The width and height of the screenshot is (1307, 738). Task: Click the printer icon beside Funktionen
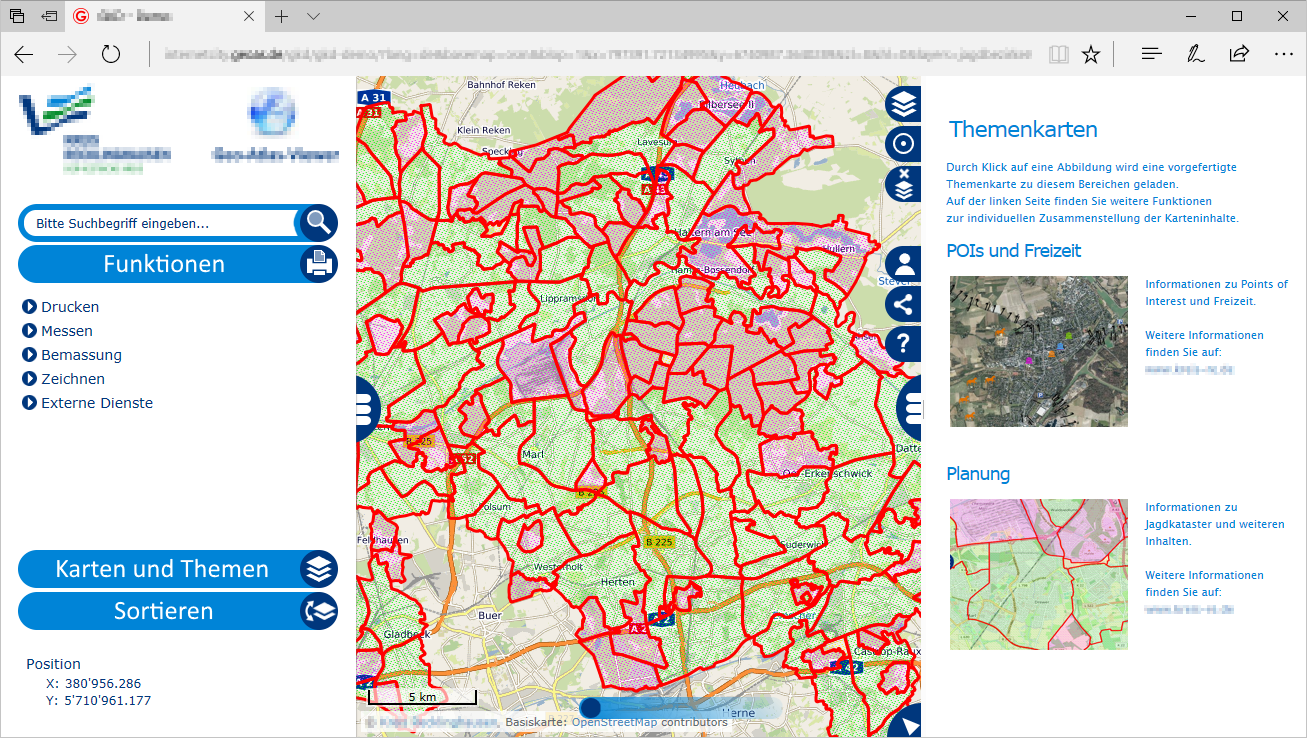pos(319,264)
